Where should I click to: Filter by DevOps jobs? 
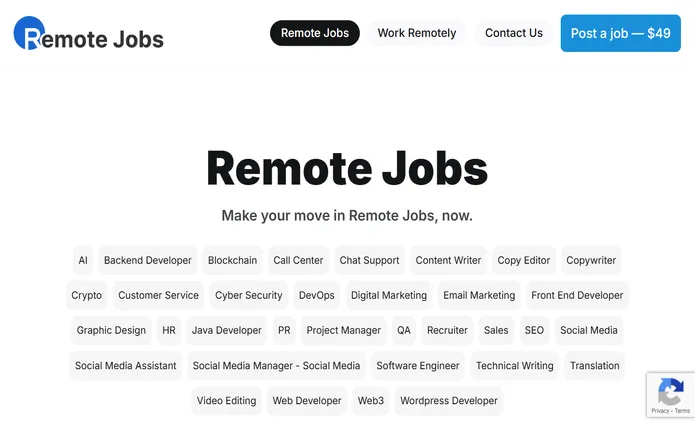click(x=316, y=295)
